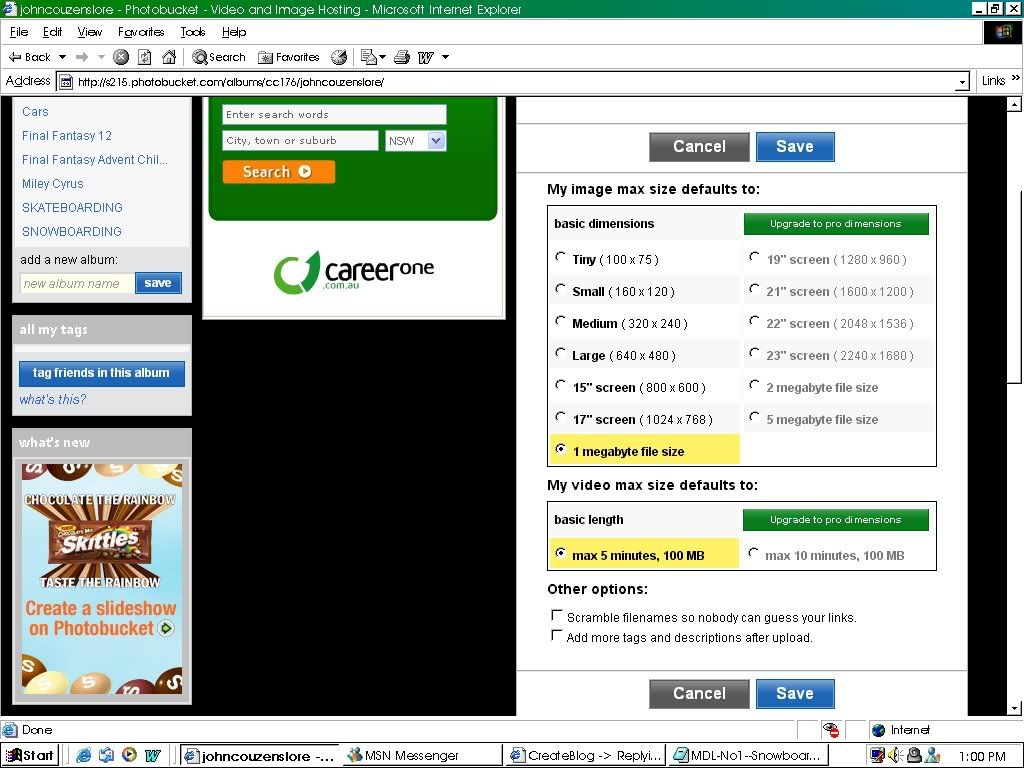Open the Favorites menu
This screenshot has height=768, width=1024.
click(x=141, y=32)
